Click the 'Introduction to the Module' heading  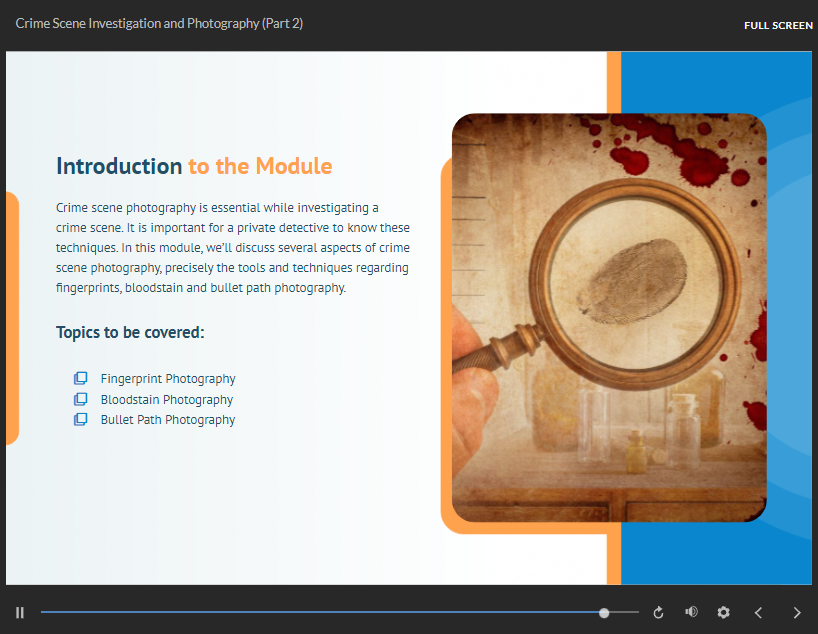point(194,166)
